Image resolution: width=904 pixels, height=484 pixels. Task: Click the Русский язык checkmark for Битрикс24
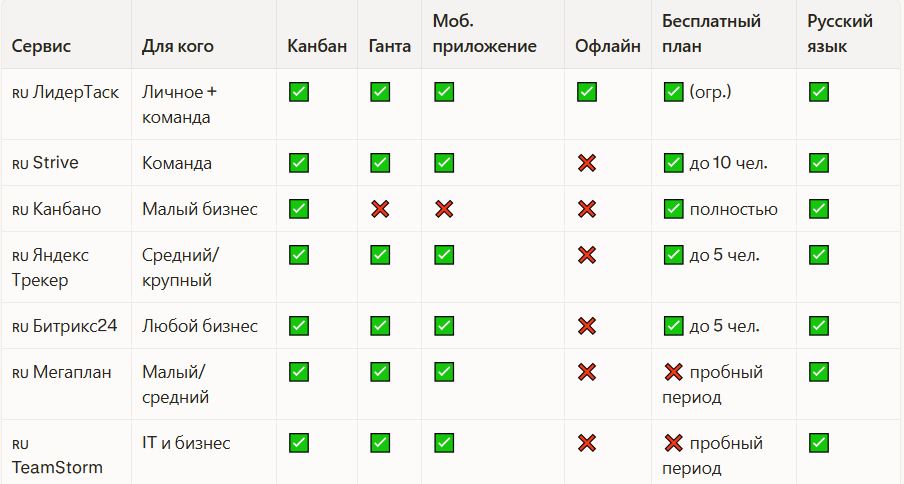pos(818,326)
